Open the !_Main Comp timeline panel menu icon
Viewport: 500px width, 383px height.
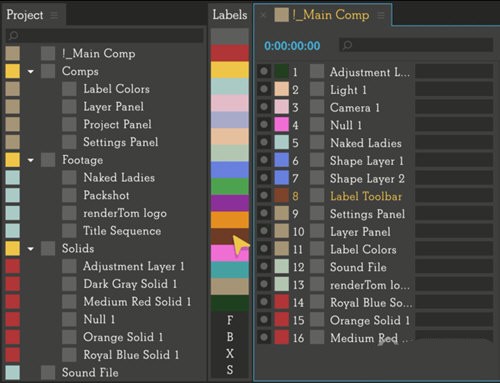381,15
